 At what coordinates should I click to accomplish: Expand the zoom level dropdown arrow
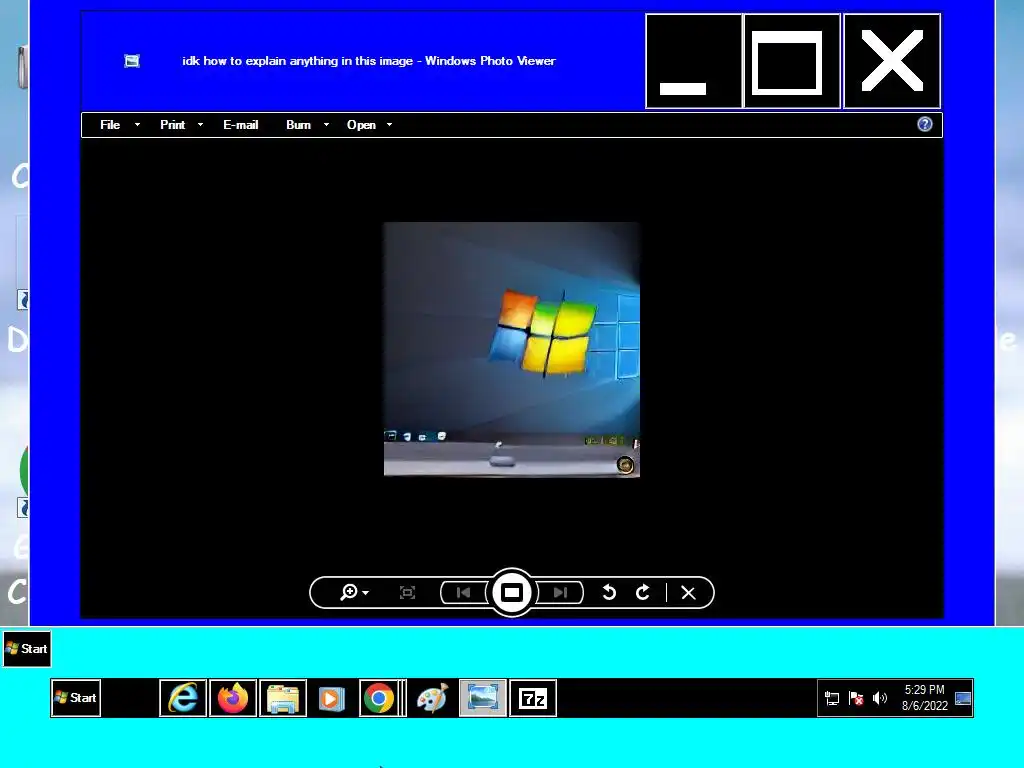366,593
